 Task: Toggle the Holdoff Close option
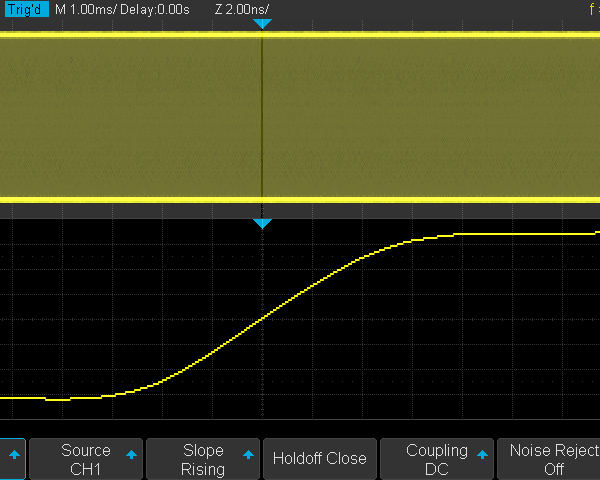[319, 459]
